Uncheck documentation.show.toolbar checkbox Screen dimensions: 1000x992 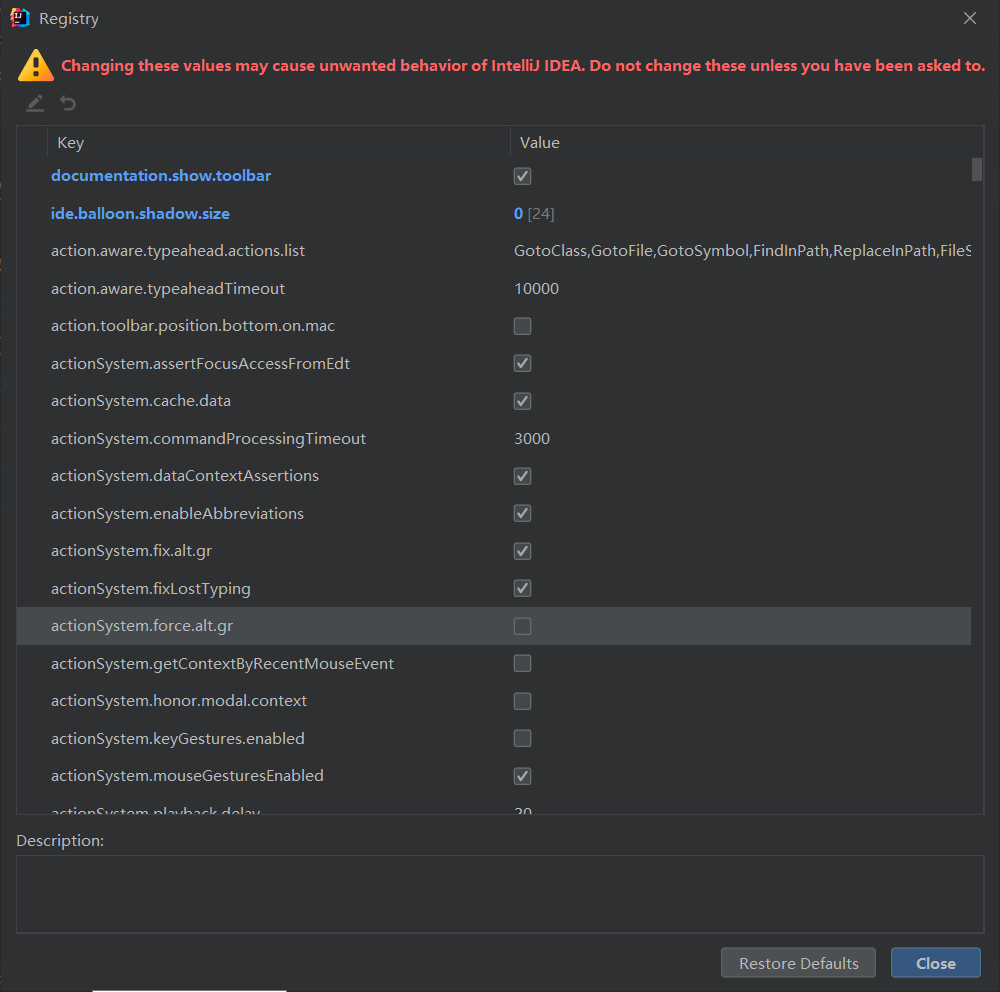point(522,176)
